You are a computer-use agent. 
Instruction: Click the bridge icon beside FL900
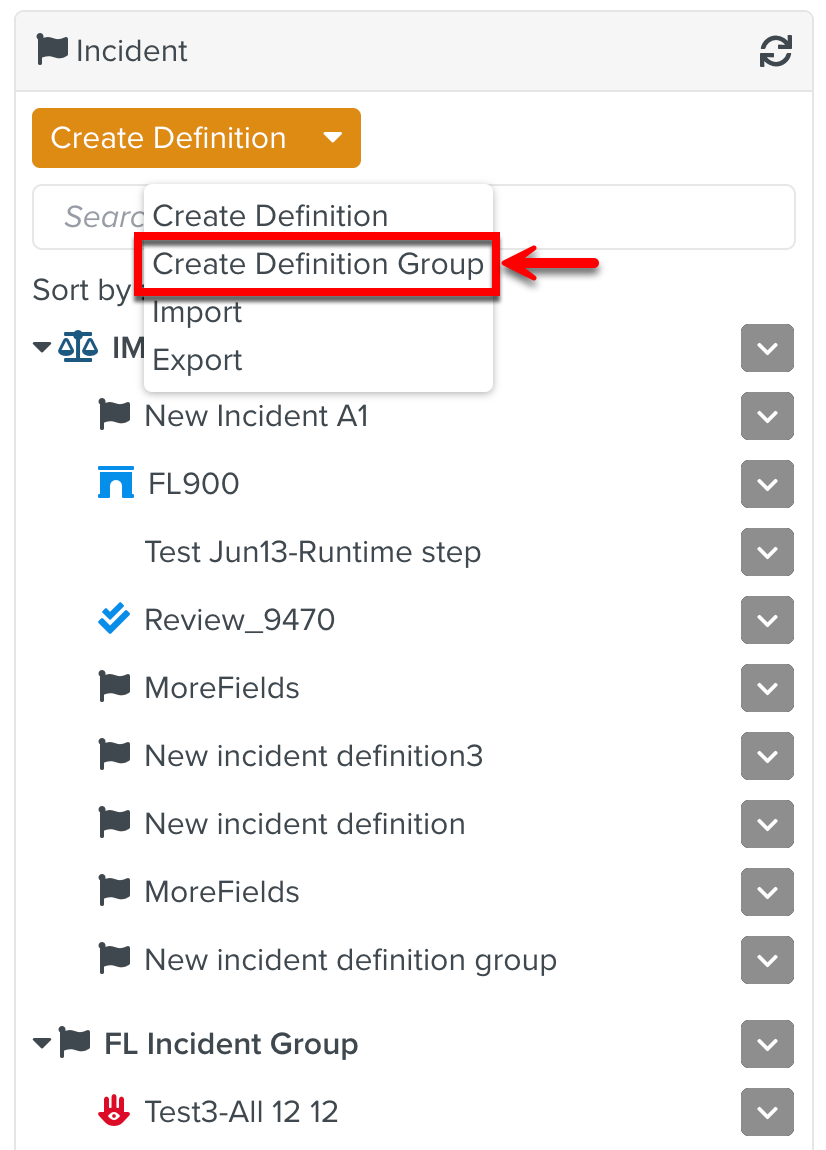point(114,484)
